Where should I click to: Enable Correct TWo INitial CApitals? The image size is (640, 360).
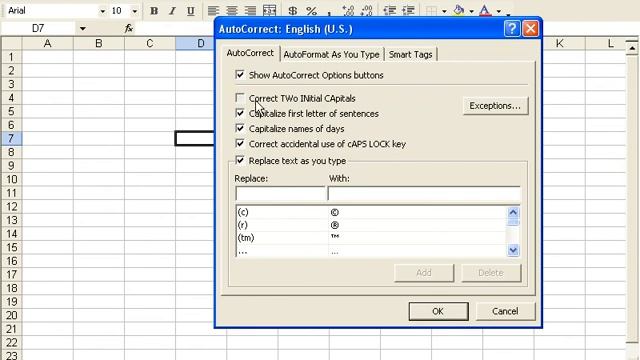(x=240, y=98)
